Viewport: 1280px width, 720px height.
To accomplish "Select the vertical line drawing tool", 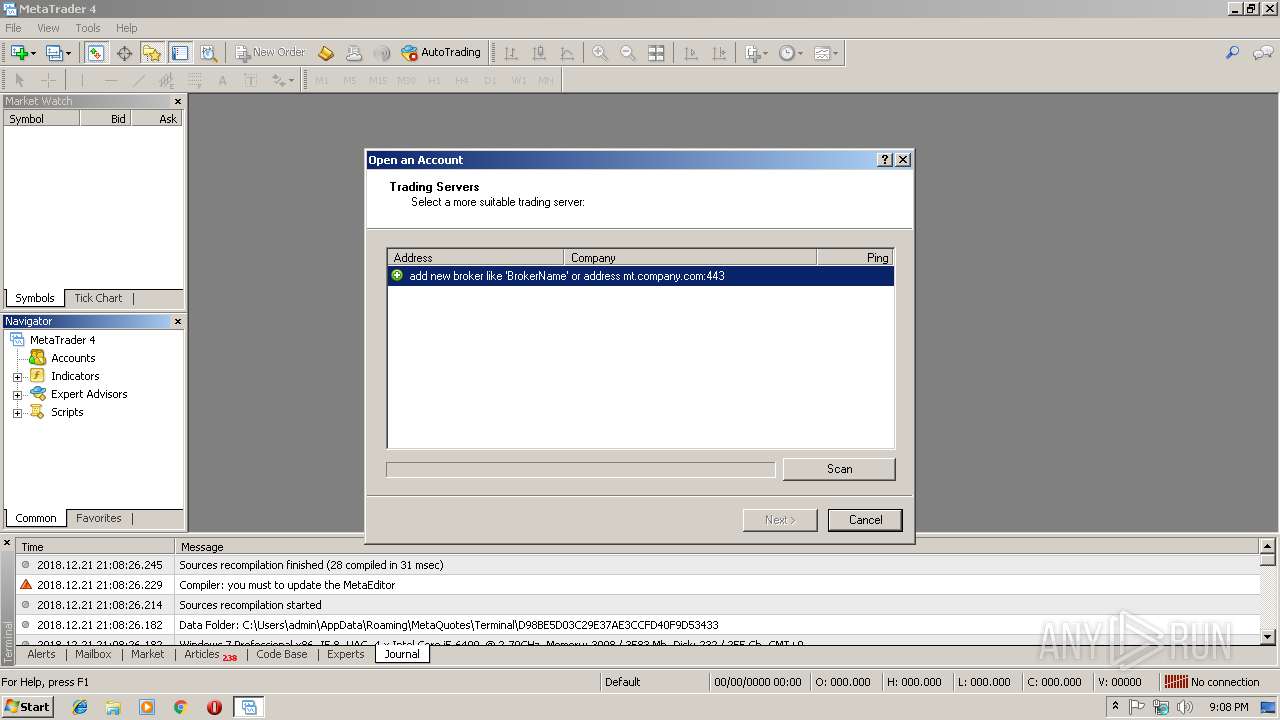I will pyautogui.click(x=82, y=80).
